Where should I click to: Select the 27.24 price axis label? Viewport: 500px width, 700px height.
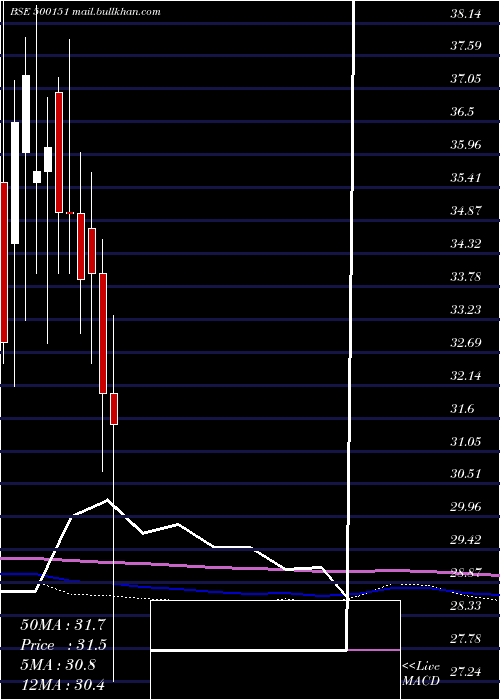(466, 672)
